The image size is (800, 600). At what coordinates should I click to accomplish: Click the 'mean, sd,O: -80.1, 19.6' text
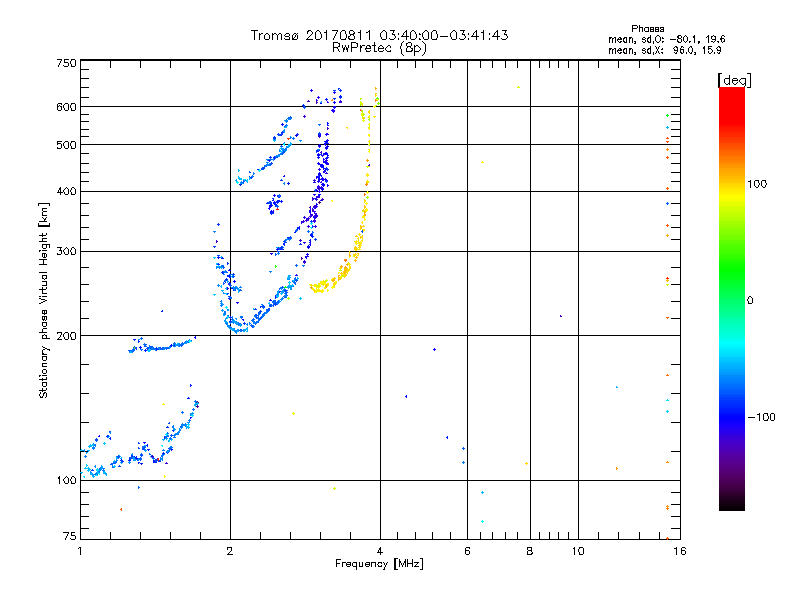click(666, 39)
